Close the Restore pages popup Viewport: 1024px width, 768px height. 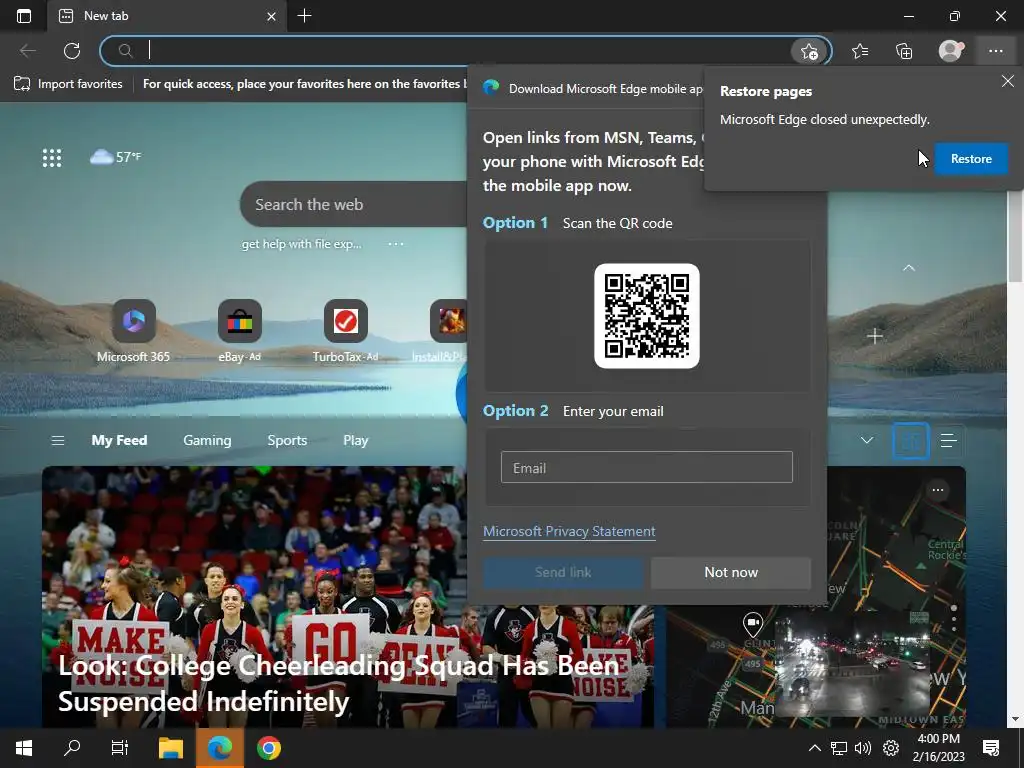click(x=1008, y=81)
